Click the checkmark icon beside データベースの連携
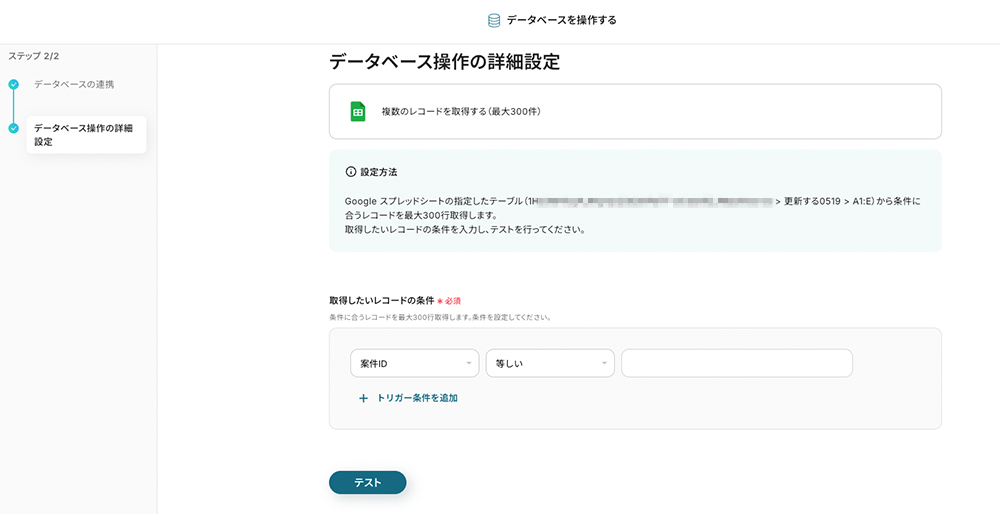Screen dimensions: 1000x514 [14, 85]
